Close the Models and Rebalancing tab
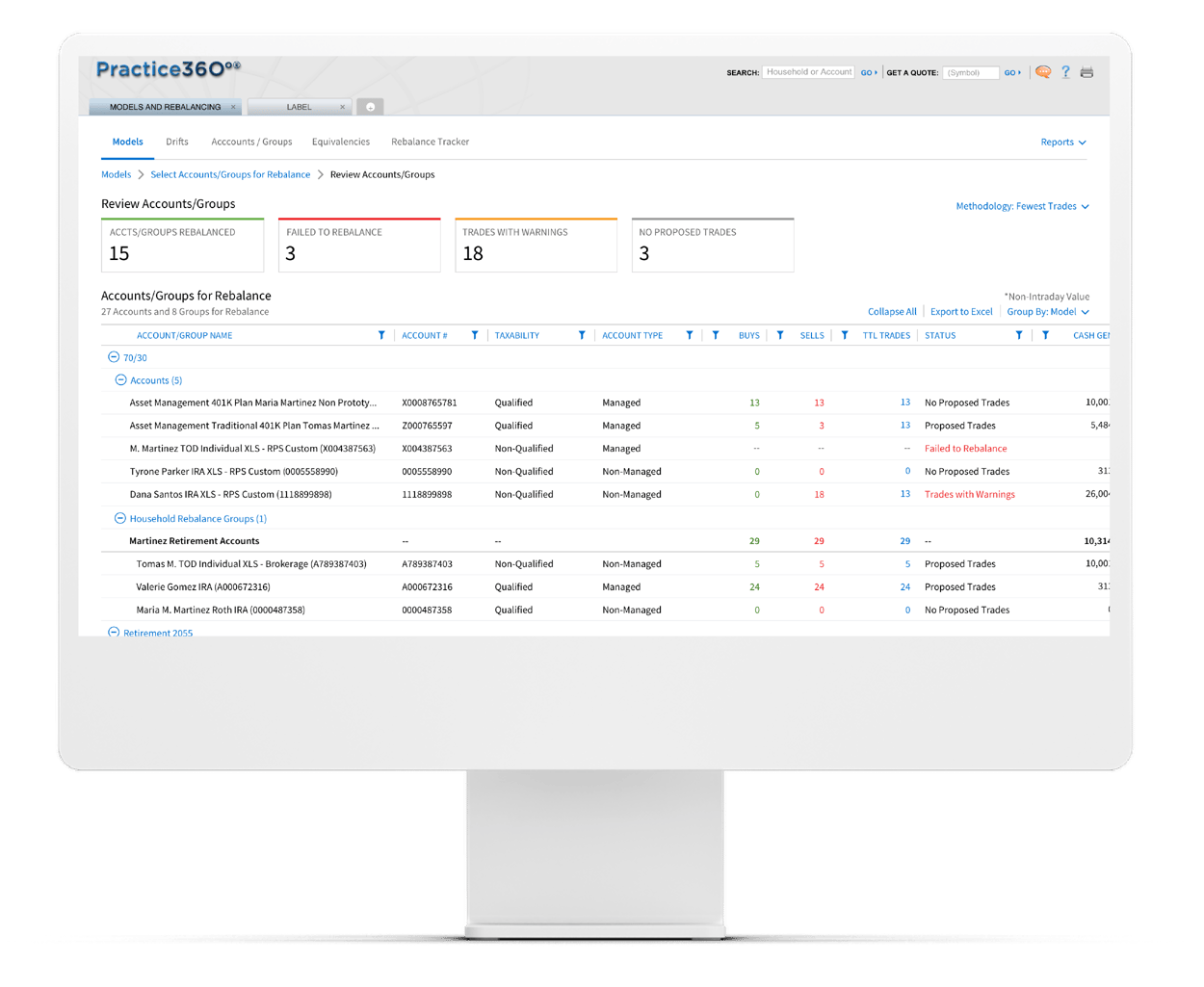The image size is (1204, 987). 233,107
